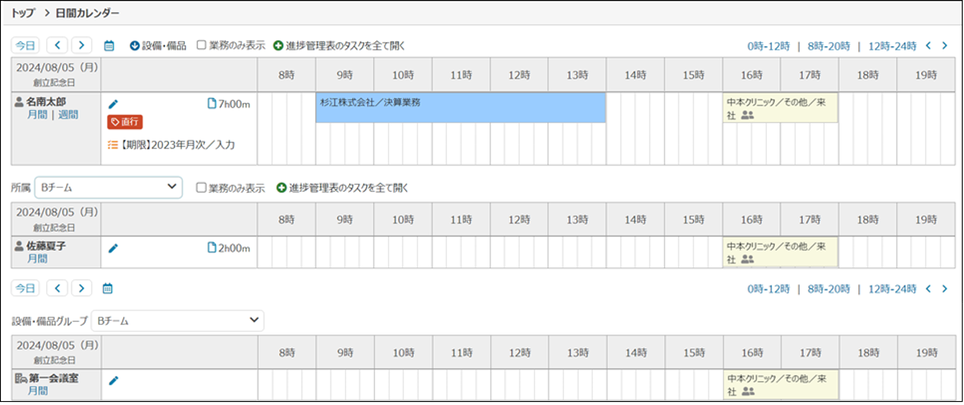Screen dimensions: 964x405
Task: Click the red 直行 tag
Action: pyautogui.click(x=125, y=122)
